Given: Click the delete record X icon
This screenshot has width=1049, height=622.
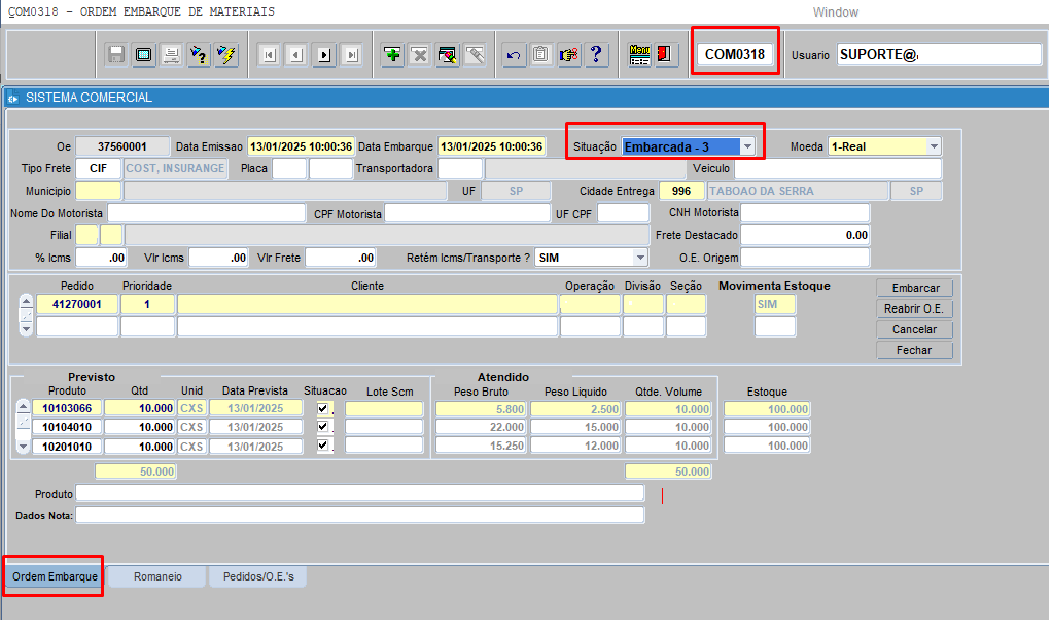Looking at the screenshot, I should (419, 55).
